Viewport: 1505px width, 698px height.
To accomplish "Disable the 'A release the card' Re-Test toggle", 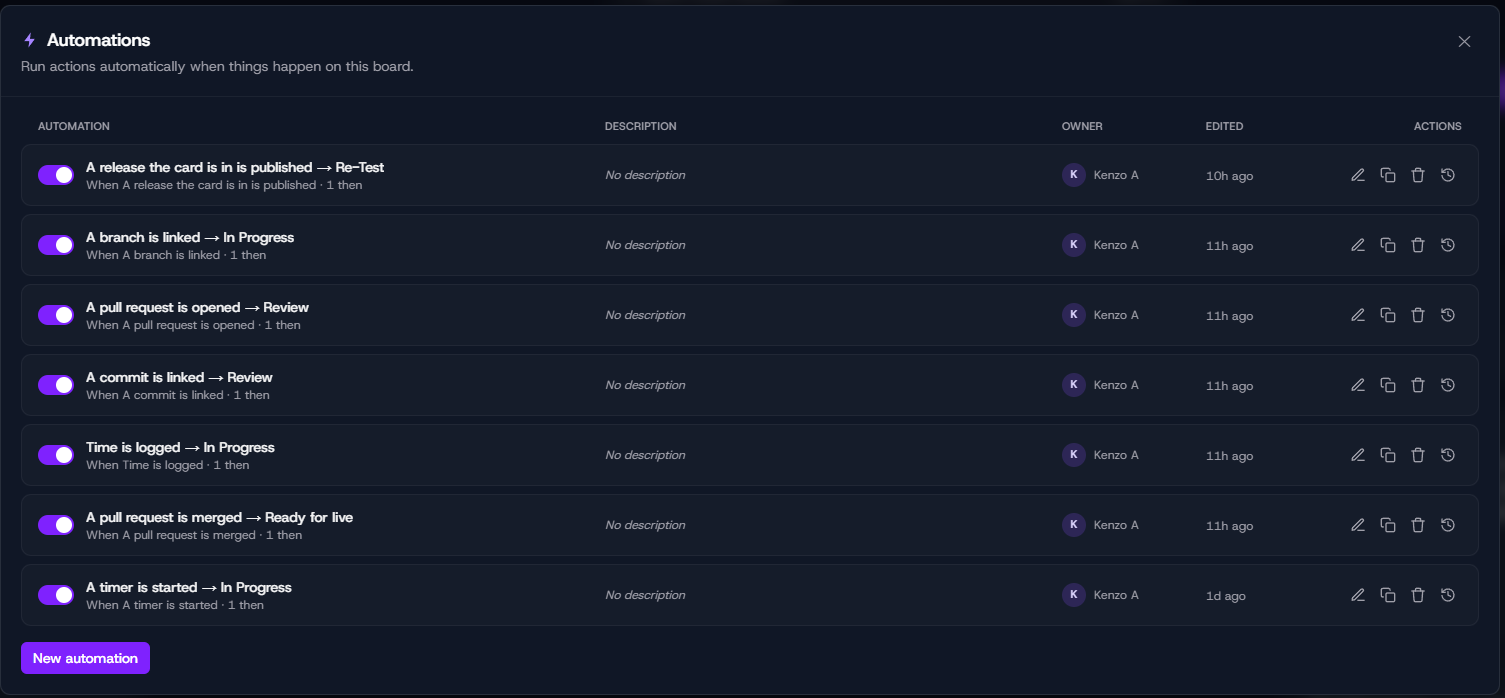I will 56,175.
